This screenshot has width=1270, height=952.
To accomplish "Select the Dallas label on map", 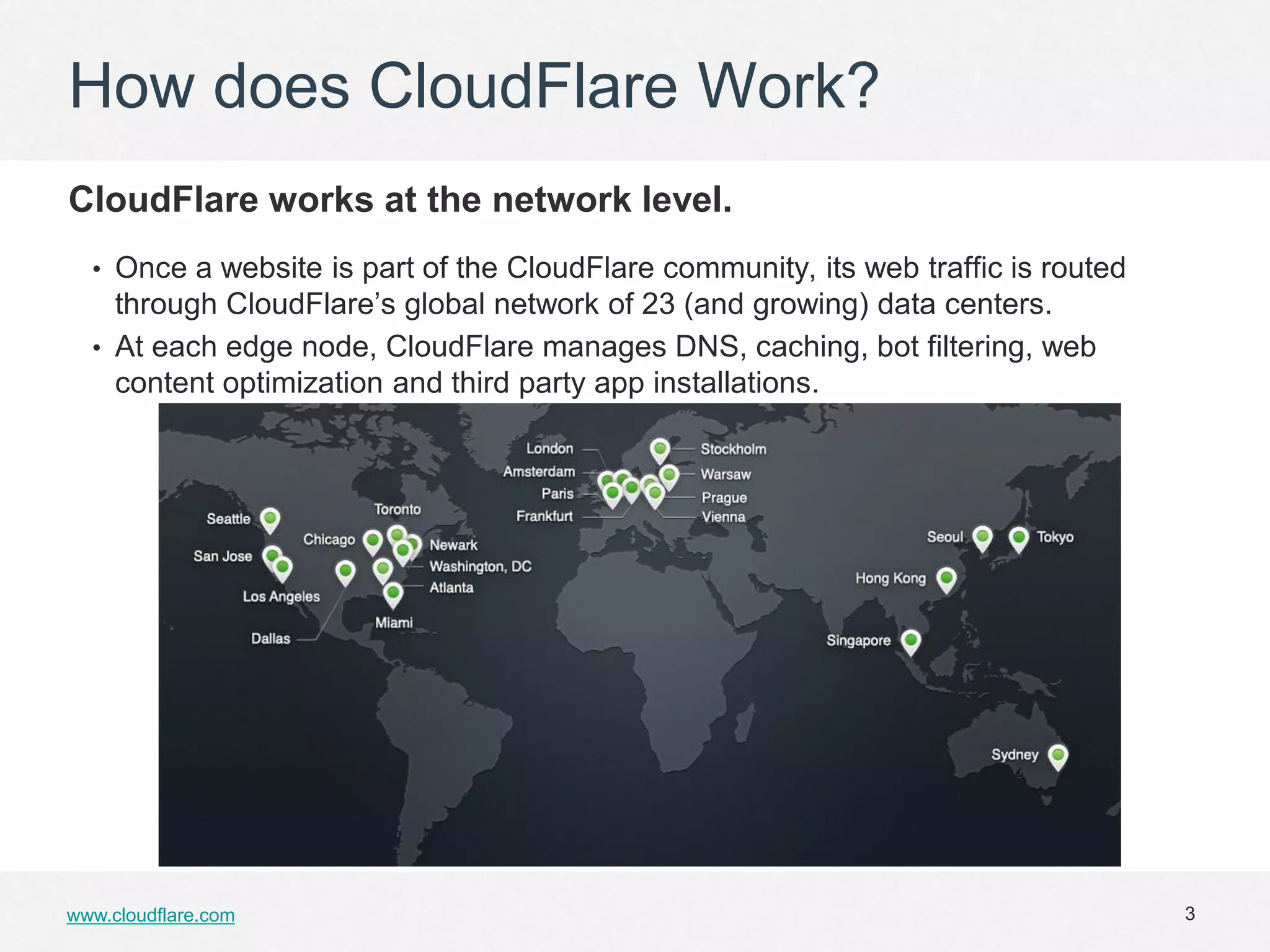I will (x=270, y=638).
